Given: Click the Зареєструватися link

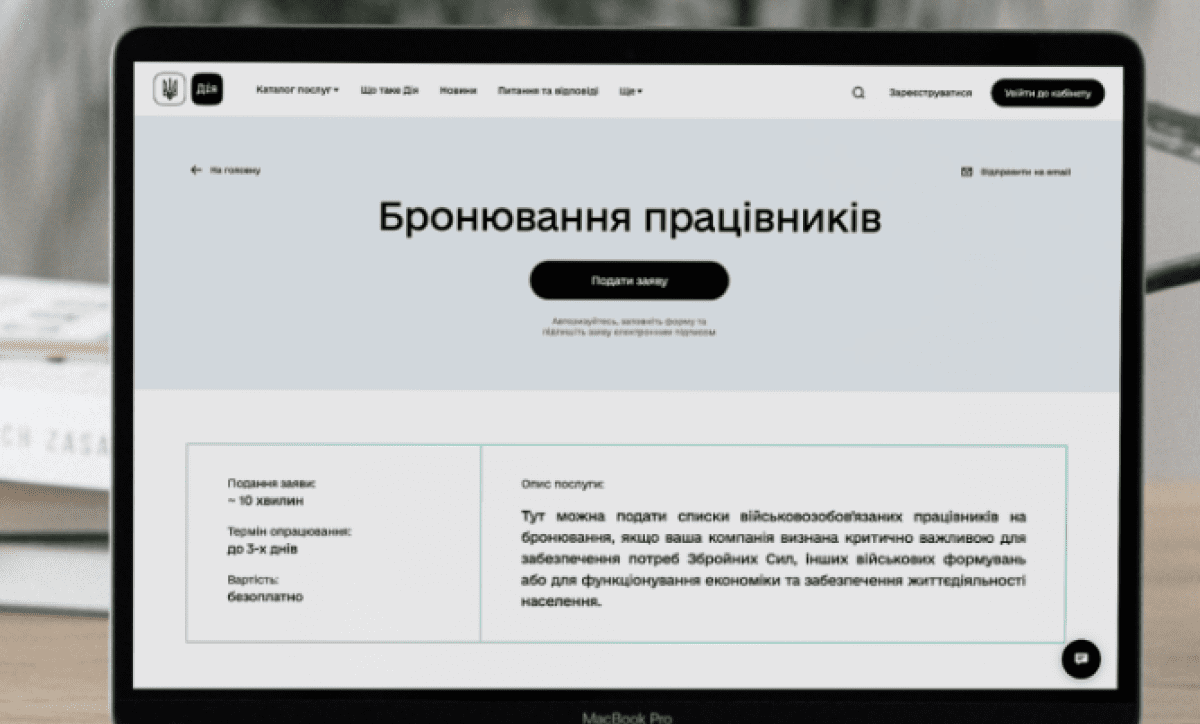Looking at the screenshot, I should [930, 93].
